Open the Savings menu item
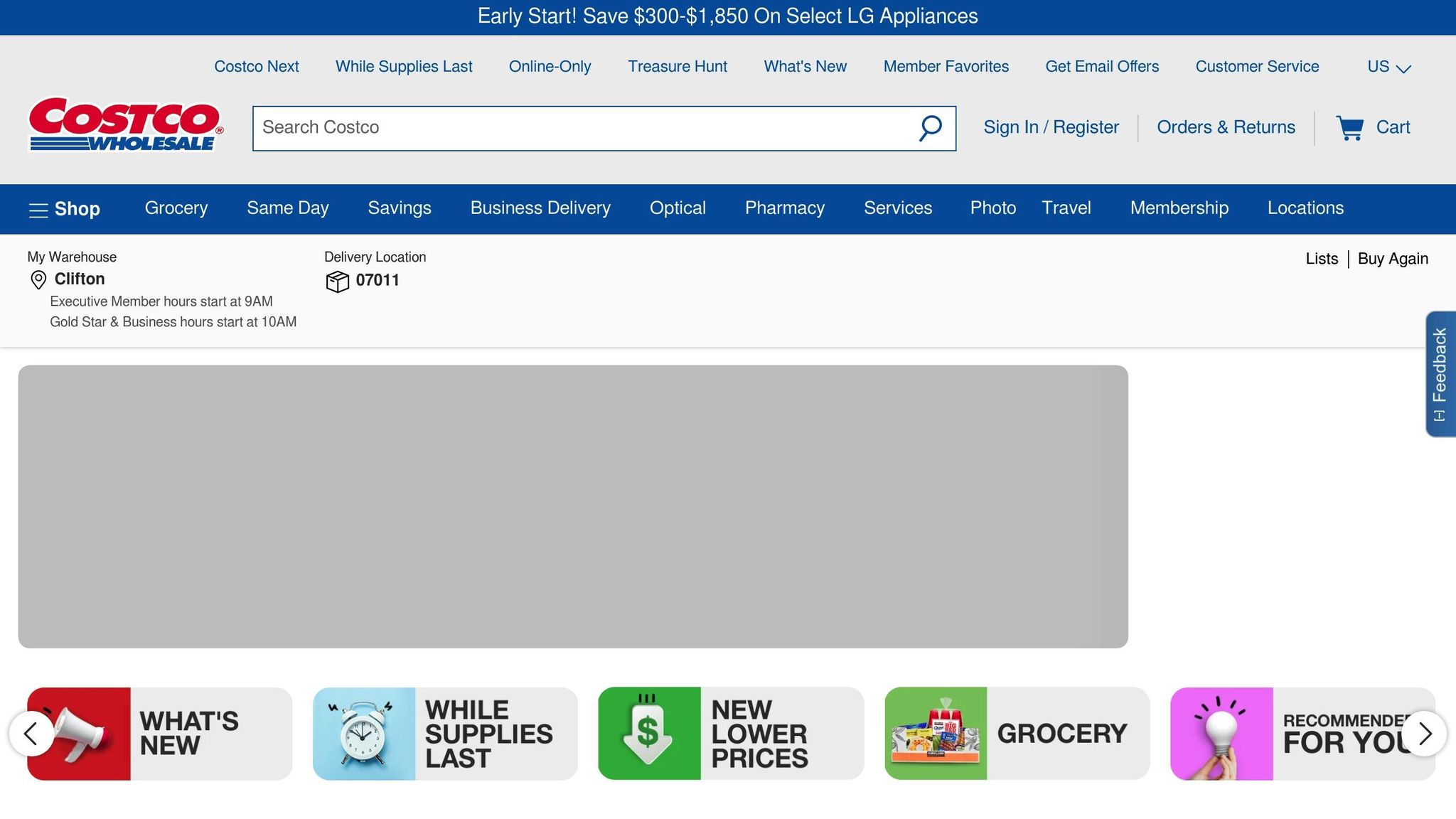This screenshot has width=1456, height=819. tap(400, 208)
